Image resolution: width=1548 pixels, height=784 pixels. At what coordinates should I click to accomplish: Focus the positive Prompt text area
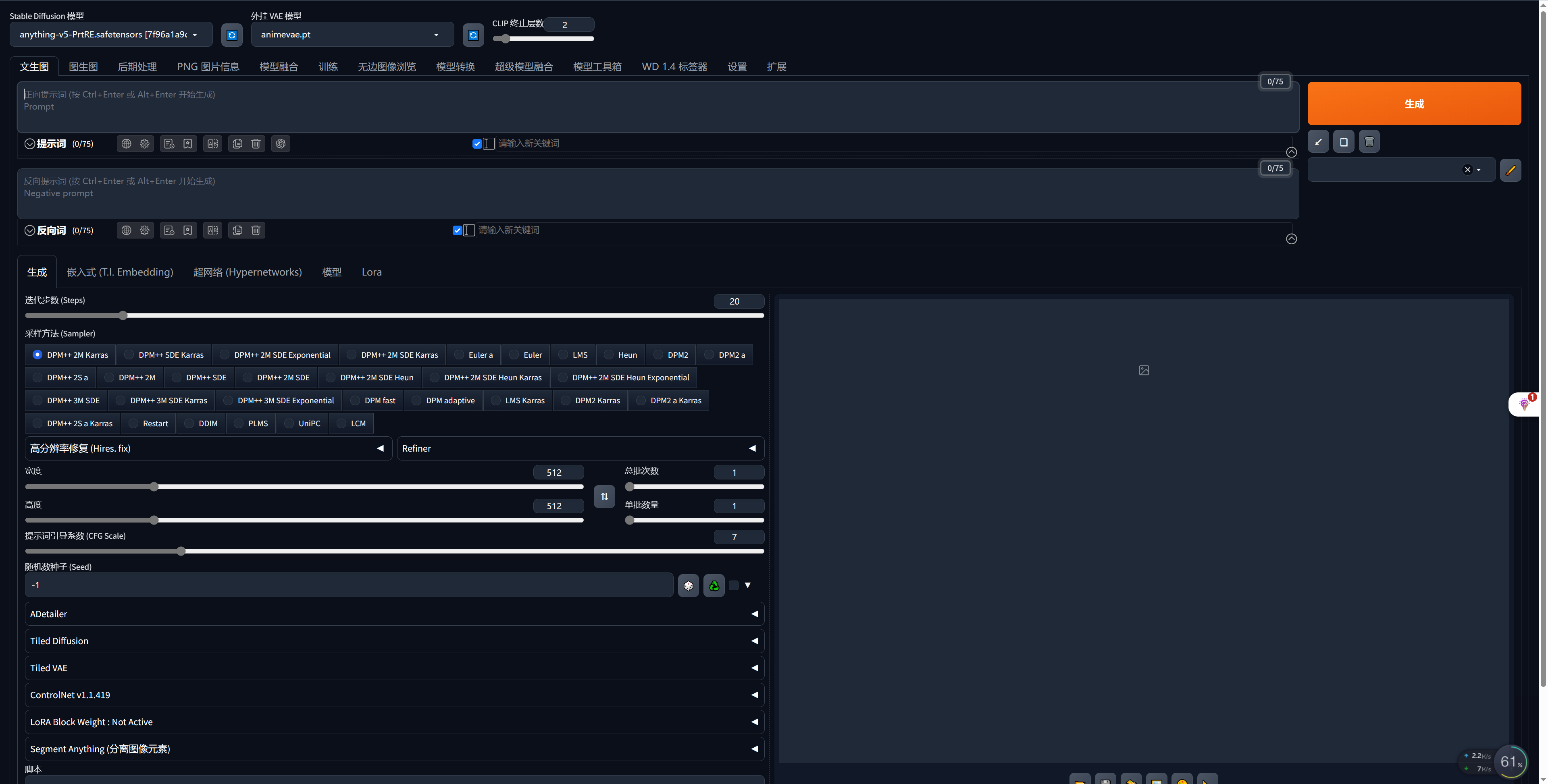[x=657, y=107]
